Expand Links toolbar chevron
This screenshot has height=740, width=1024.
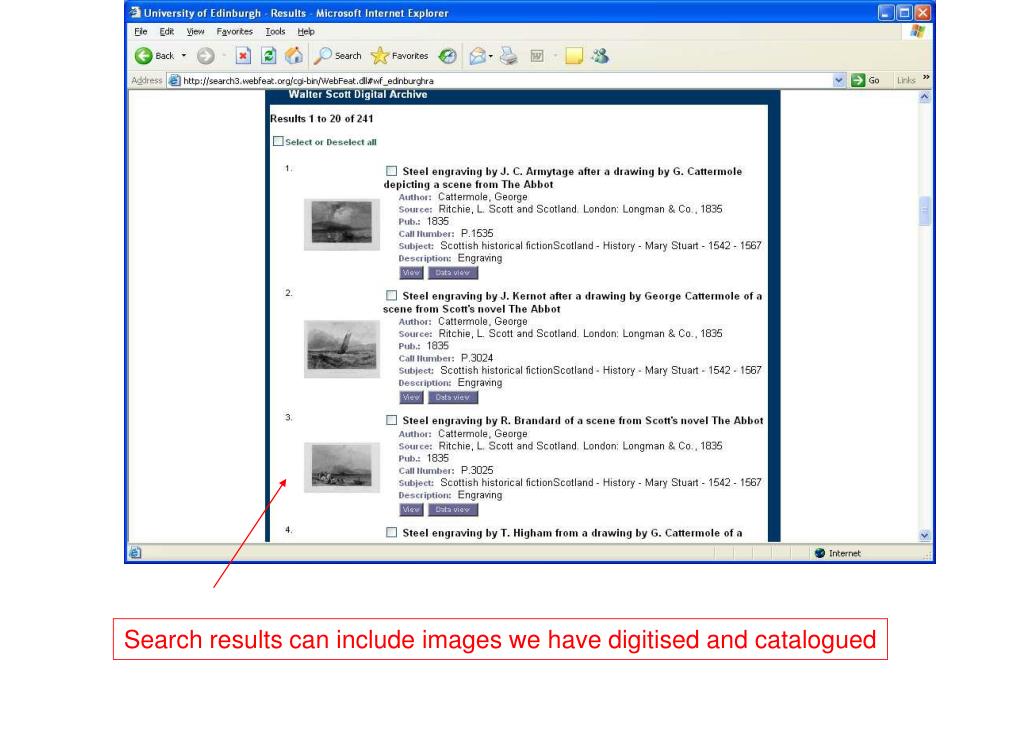coord(926,78)
